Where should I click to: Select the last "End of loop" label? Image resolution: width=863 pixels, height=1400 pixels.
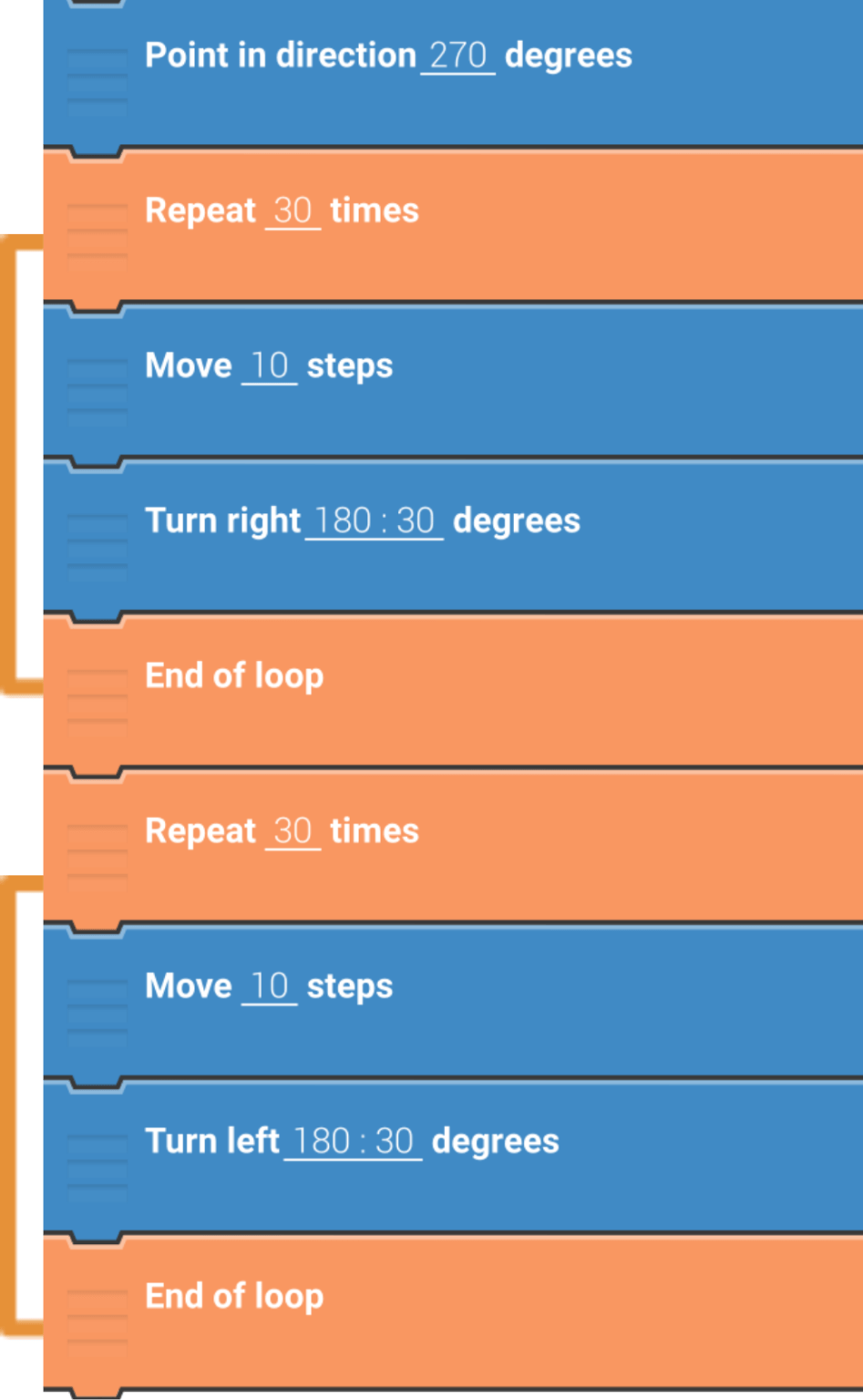(234, 1295)
